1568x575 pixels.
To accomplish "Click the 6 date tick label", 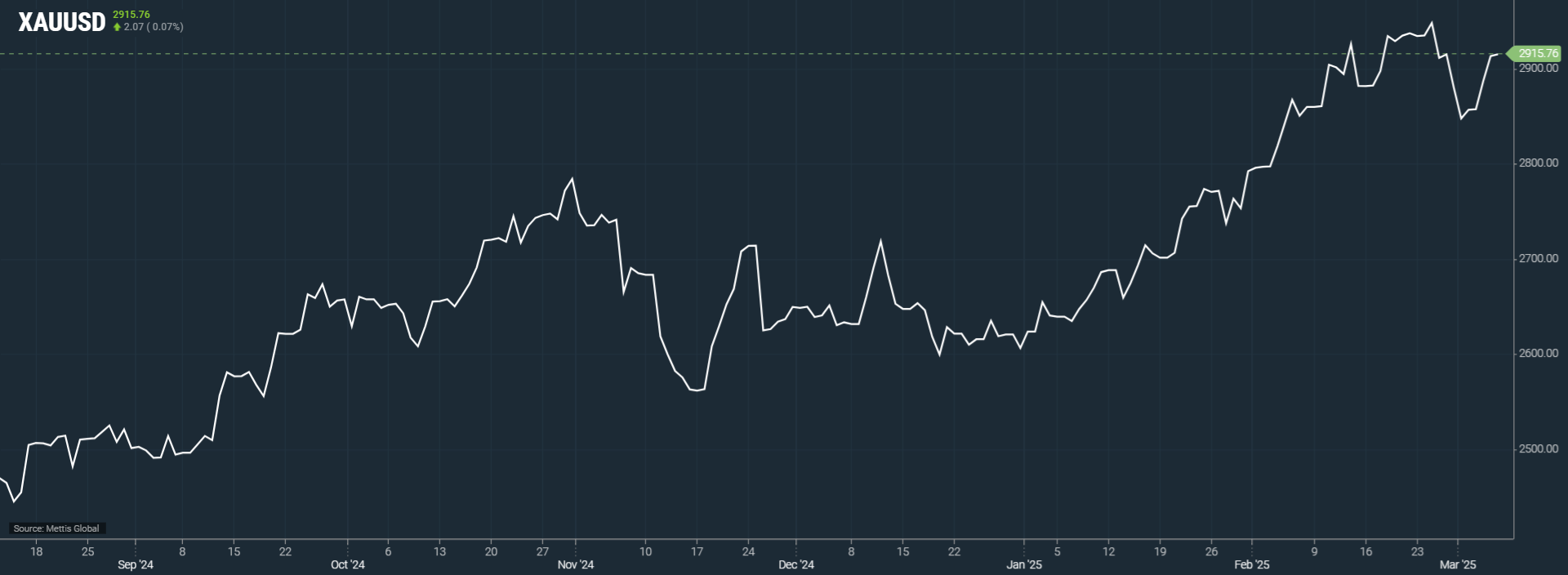I will pyautogui.click(x=388, y=551).
